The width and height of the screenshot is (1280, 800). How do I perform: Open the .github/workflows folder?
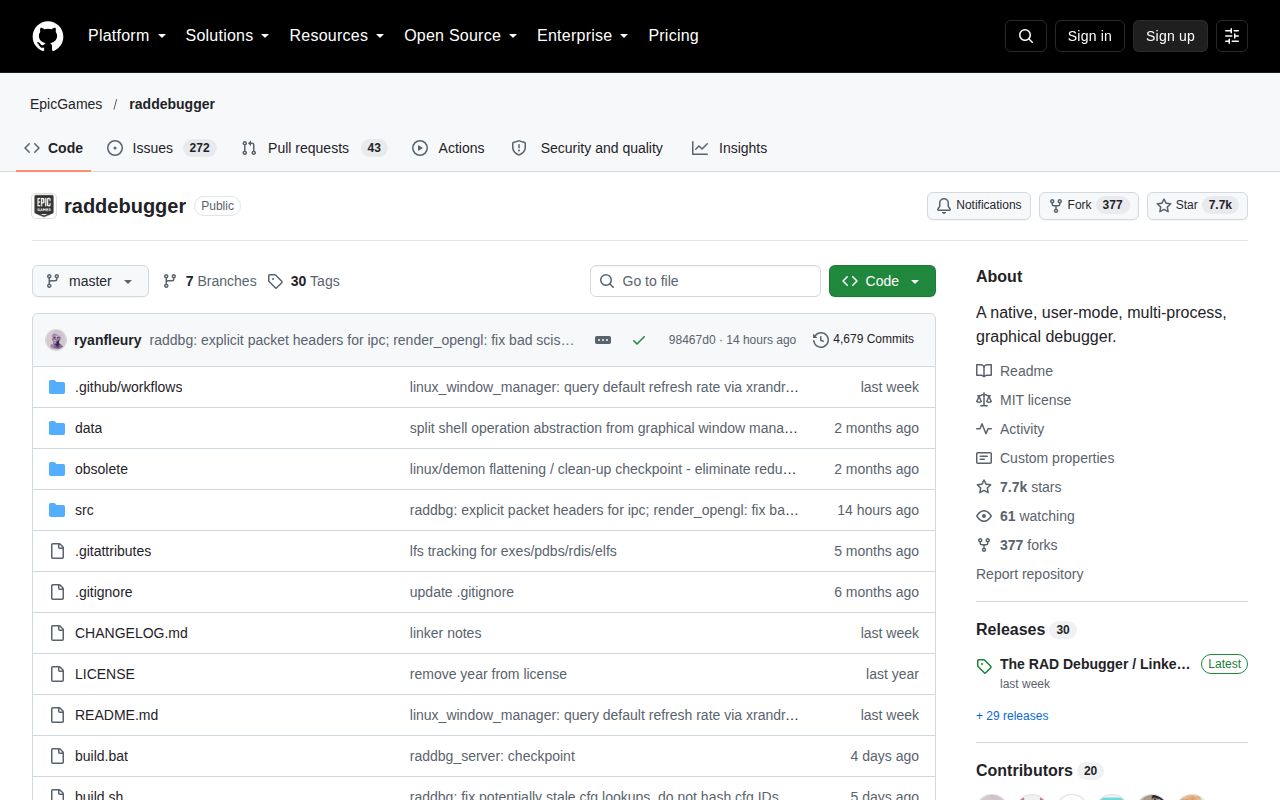click(x=129, y=387)
